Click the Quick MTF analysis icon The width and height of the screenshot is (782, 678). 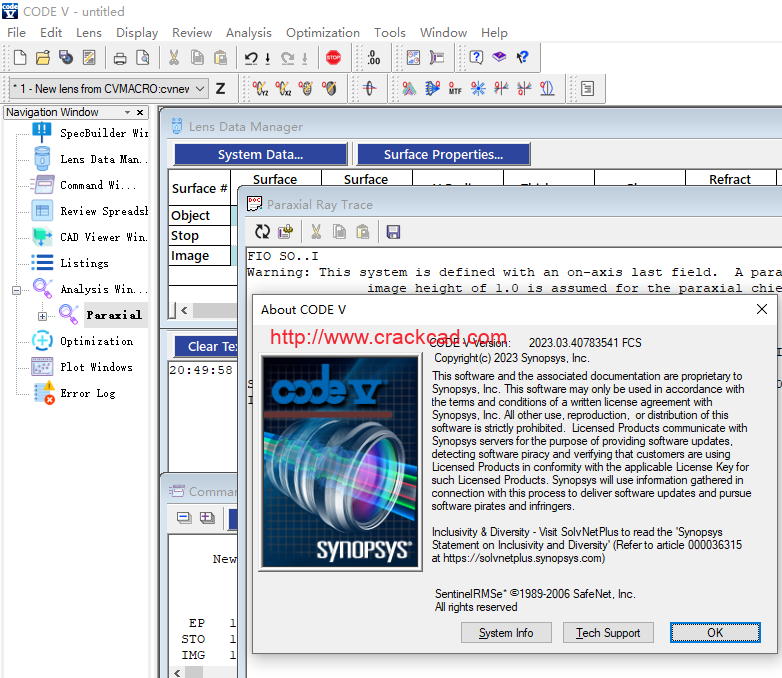(x=455, y=89)
